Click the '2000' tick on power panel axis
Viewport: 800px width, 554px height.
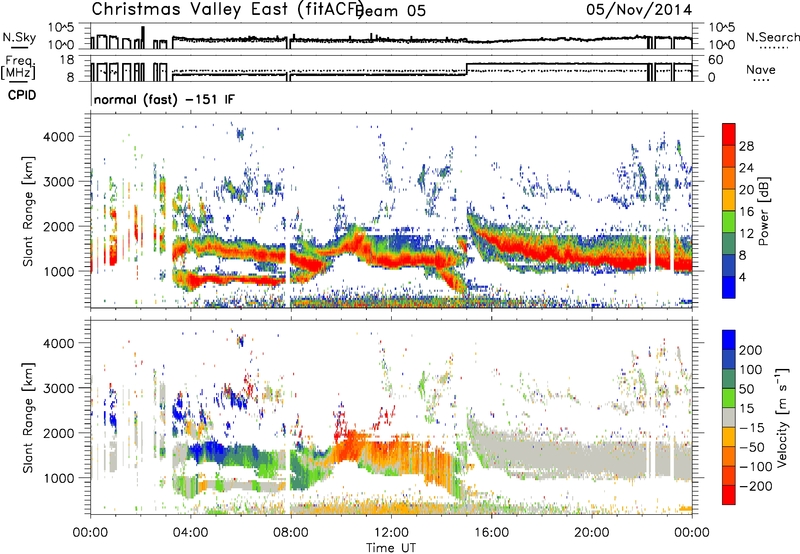tap(59, 226)
